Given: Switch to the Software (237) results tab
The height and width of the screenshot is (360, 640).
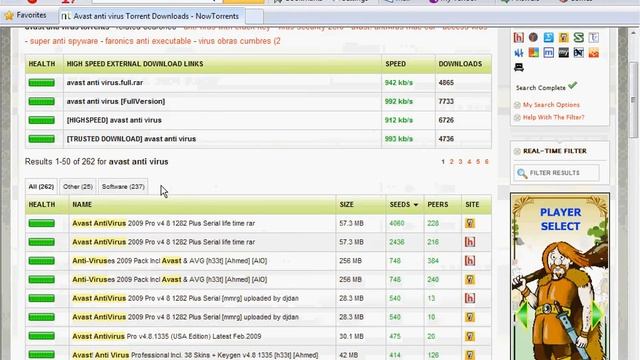Looking at the screenshot, I should click(x=123, y=187).
